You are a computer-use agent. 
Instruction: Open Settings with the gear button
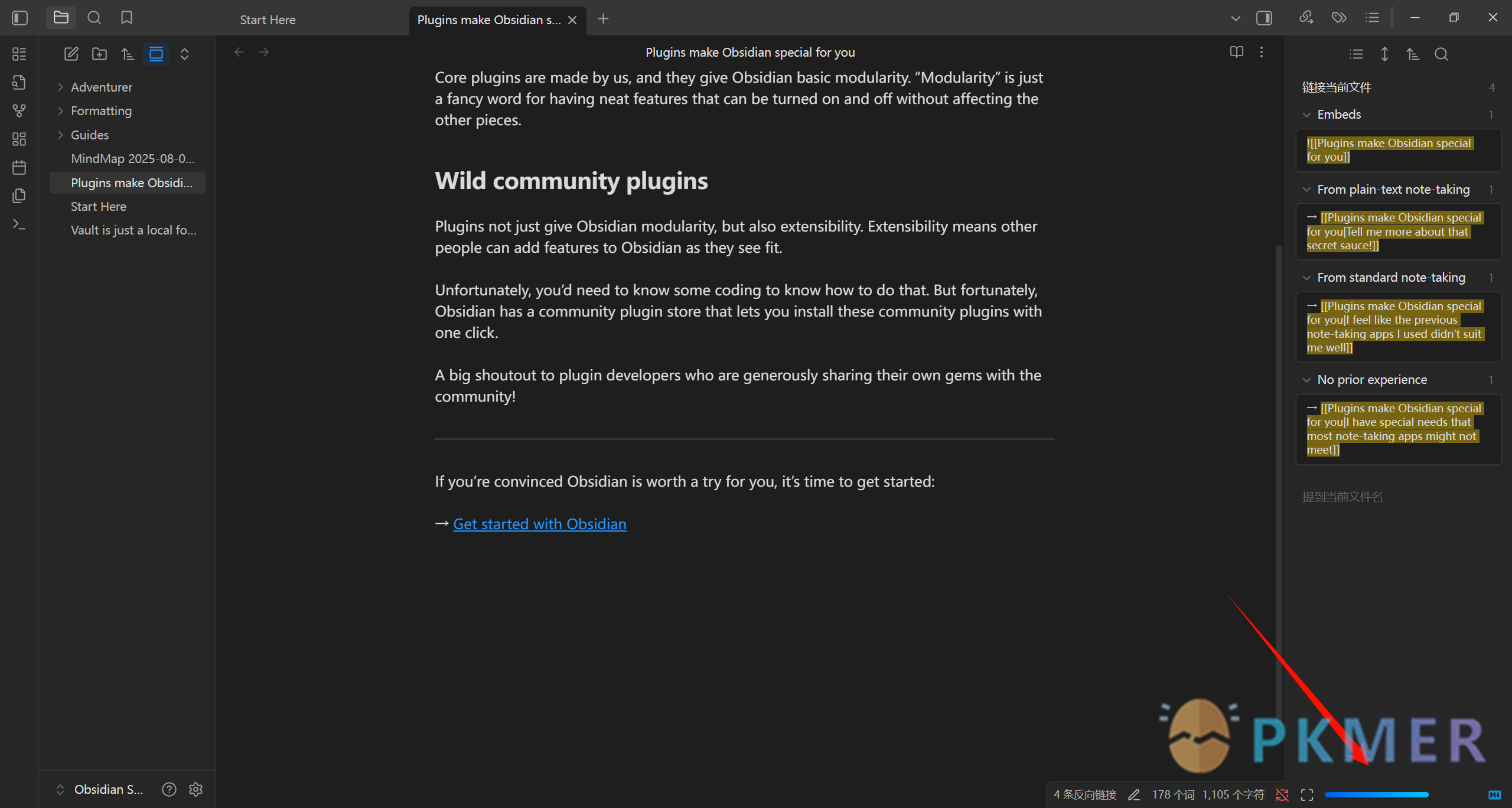[x=195, y=789]
